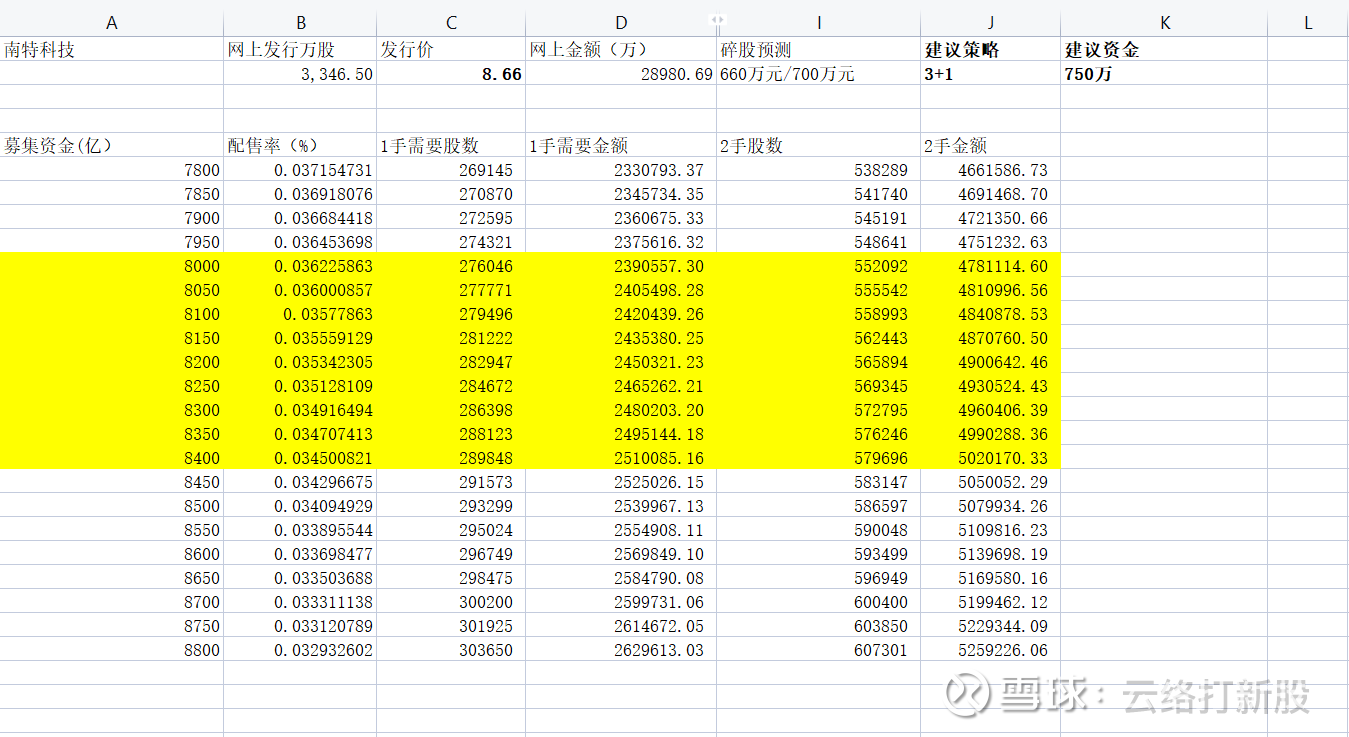The width and height of the screenshot is (1349, 737).
Task: Select the highlighted rate 0.036225863
Action: [301, 266]
